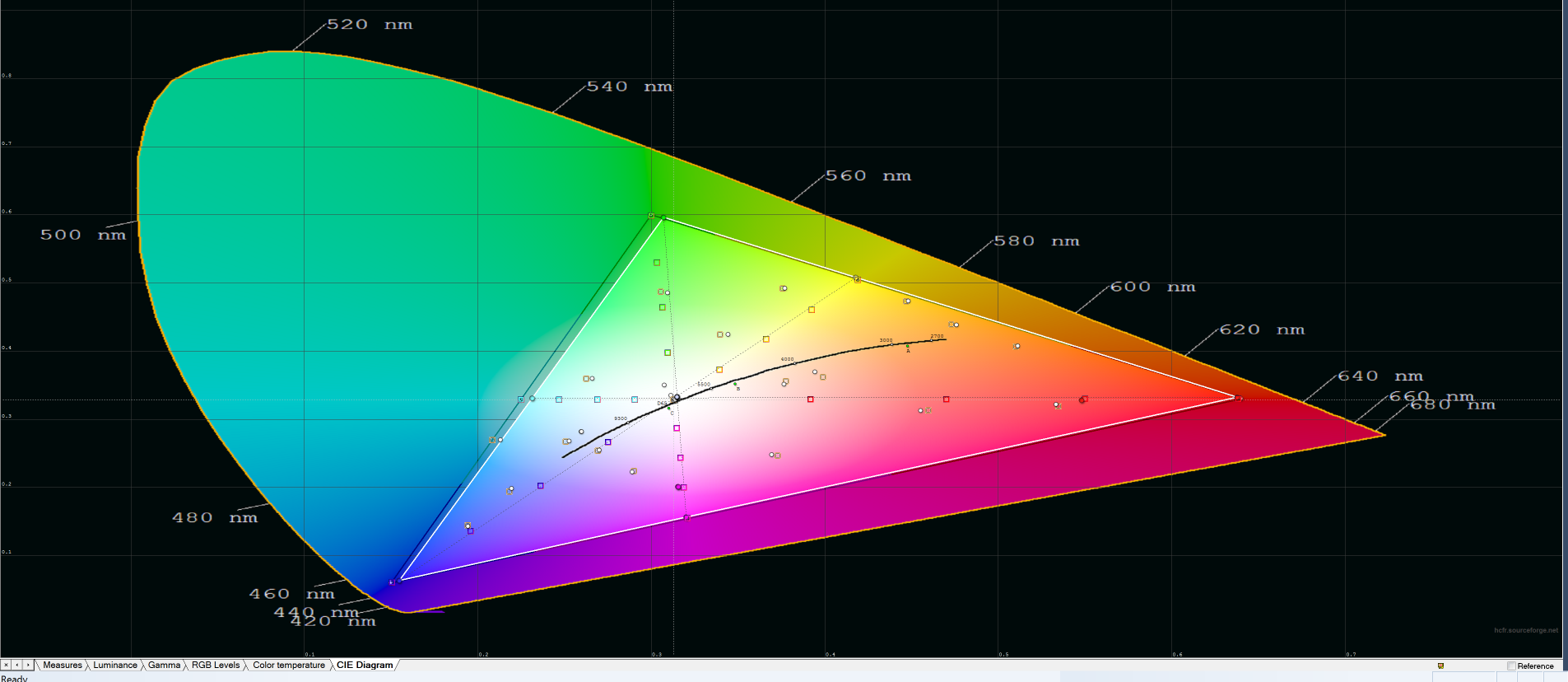This screenshot has height=682, width=1568.
Task: Click the "540 nm" wavelength label
Action: 630,86
